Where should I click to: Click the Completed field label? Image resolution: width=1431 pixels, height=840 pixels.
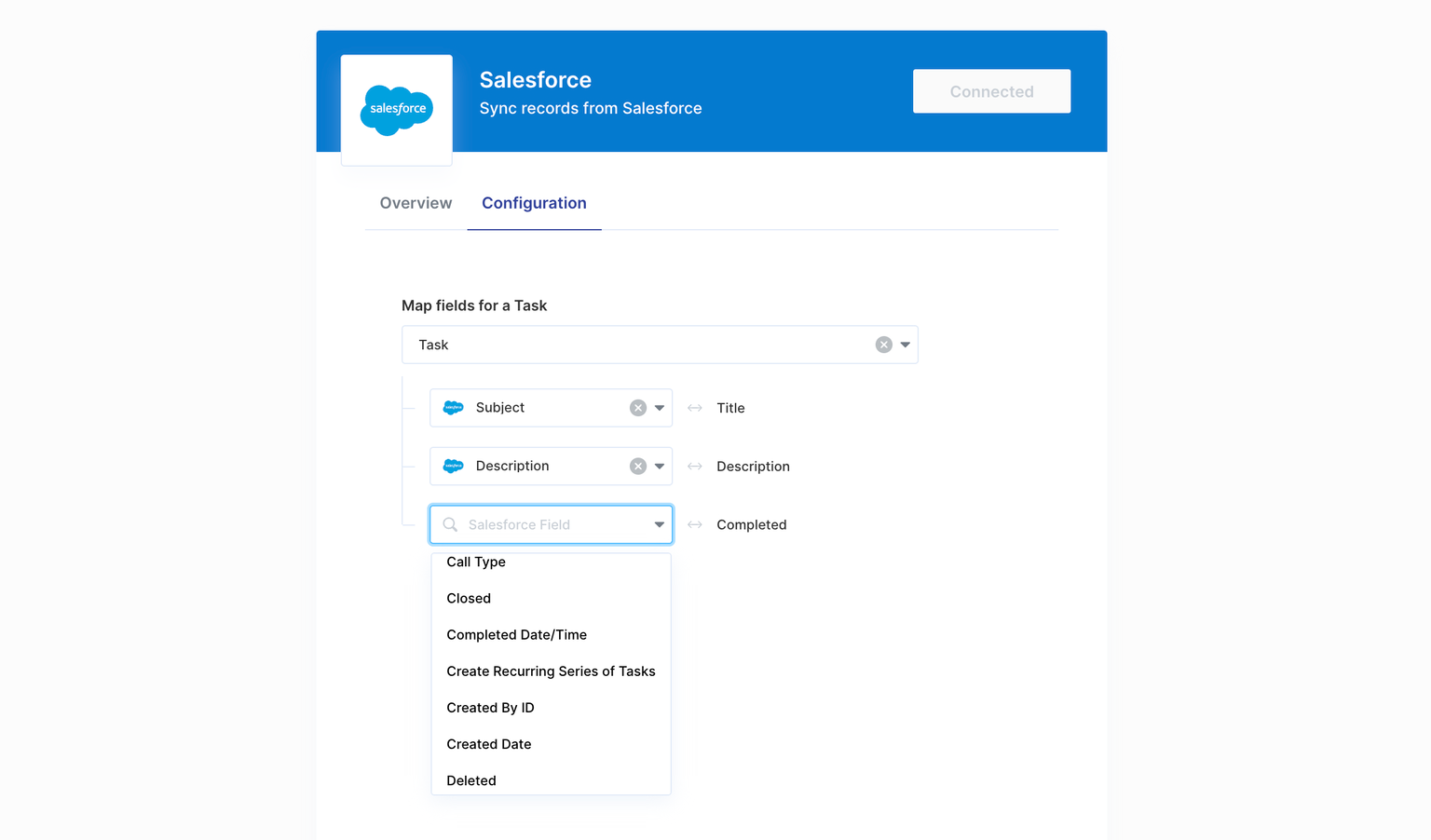[x=751, y=525]
